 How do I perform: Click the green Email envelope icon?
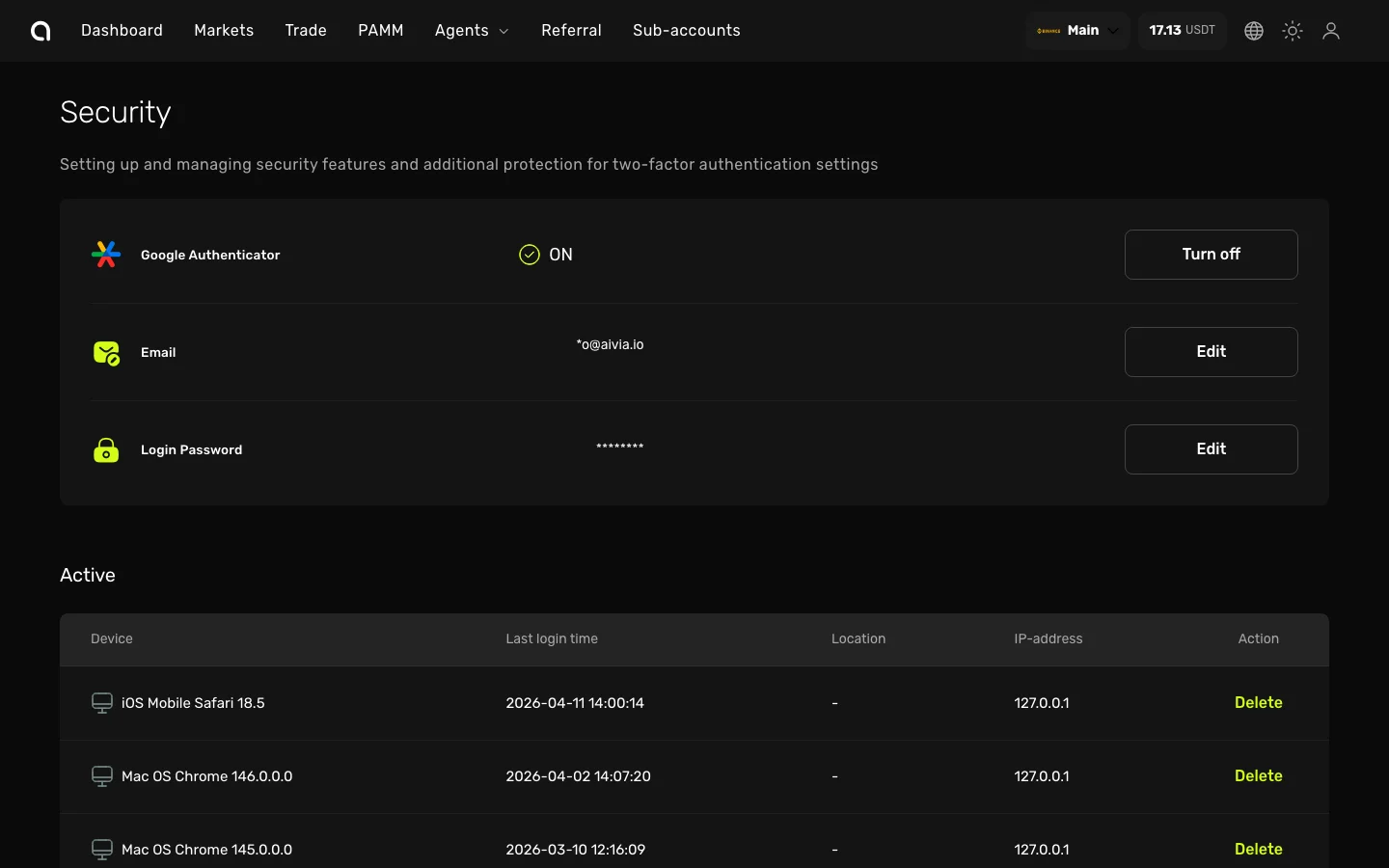point(106,353)
